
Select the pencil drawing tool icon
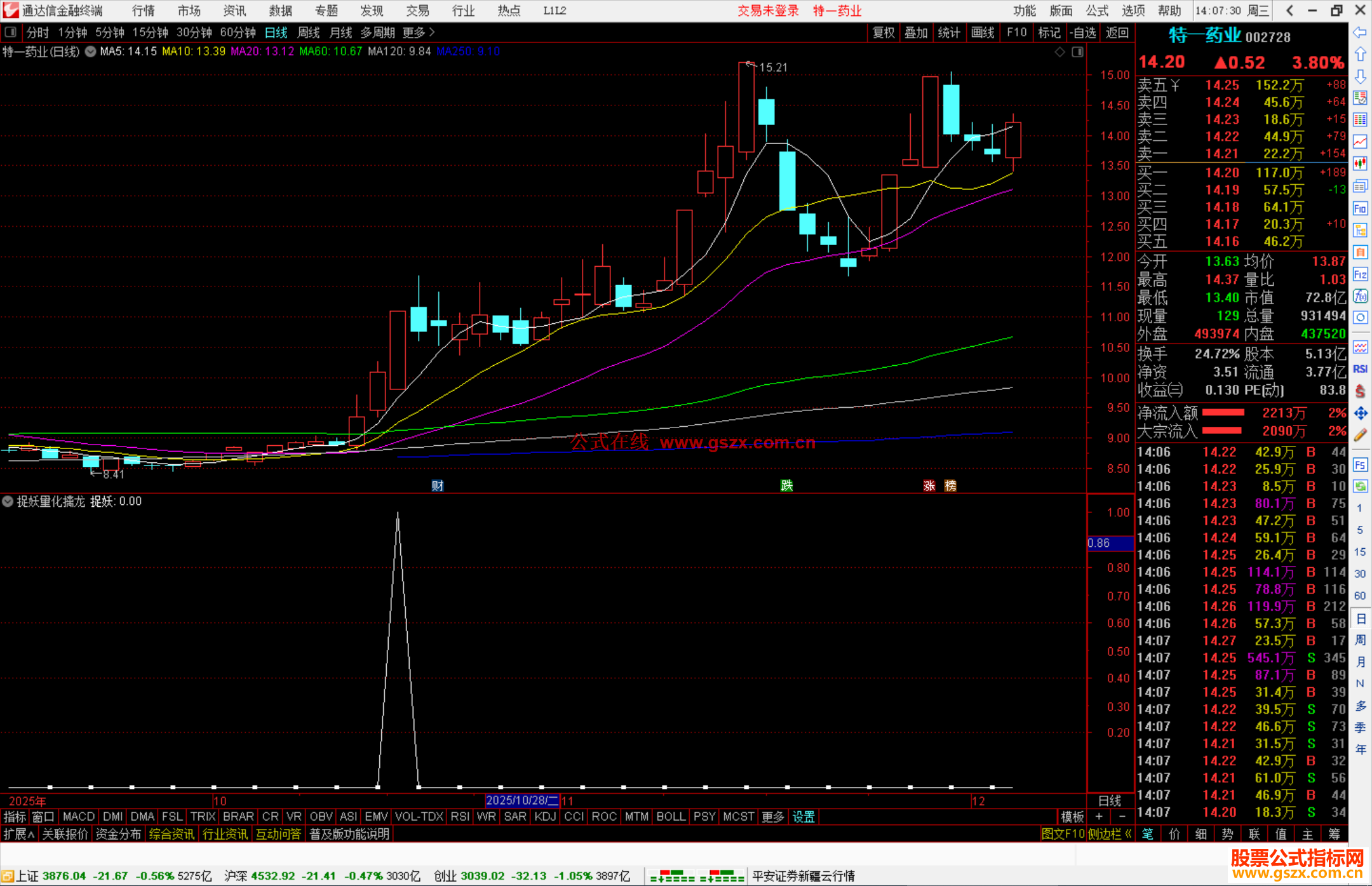[x=1360, y=436]
